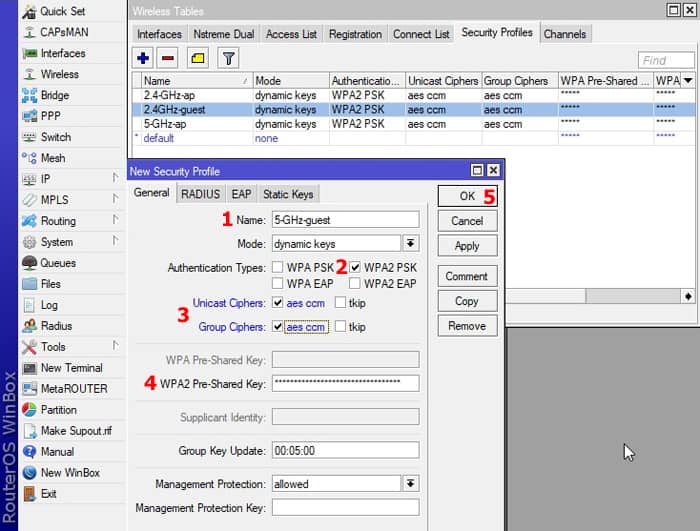Open the Nstreme Dual tab
This screenshot has width=700, height=531.
[x=224, y=34]
